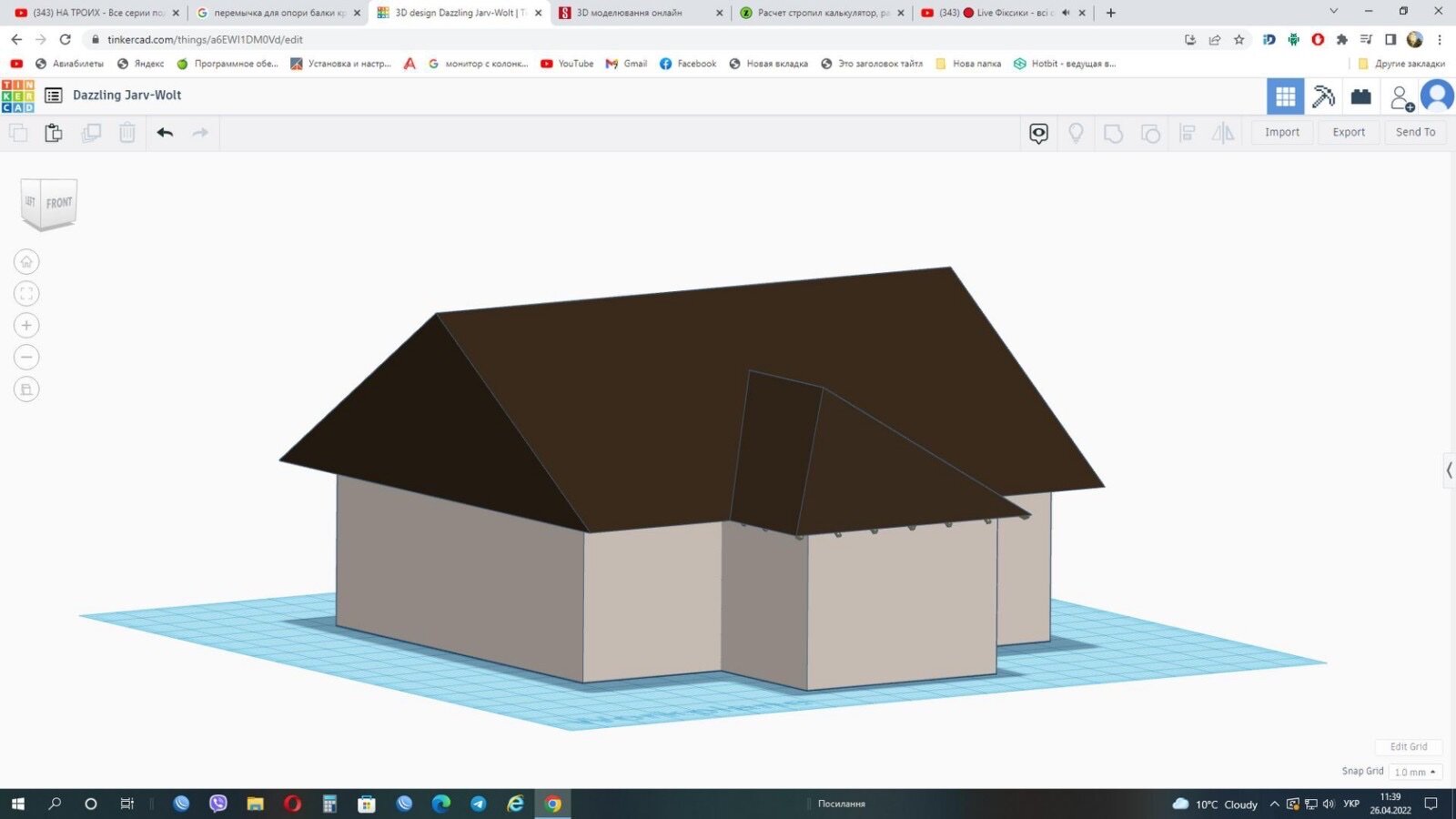Go back to the previous page
Image resolution: width=1456 pixels, height=819 pixels.
click(16, 39)
